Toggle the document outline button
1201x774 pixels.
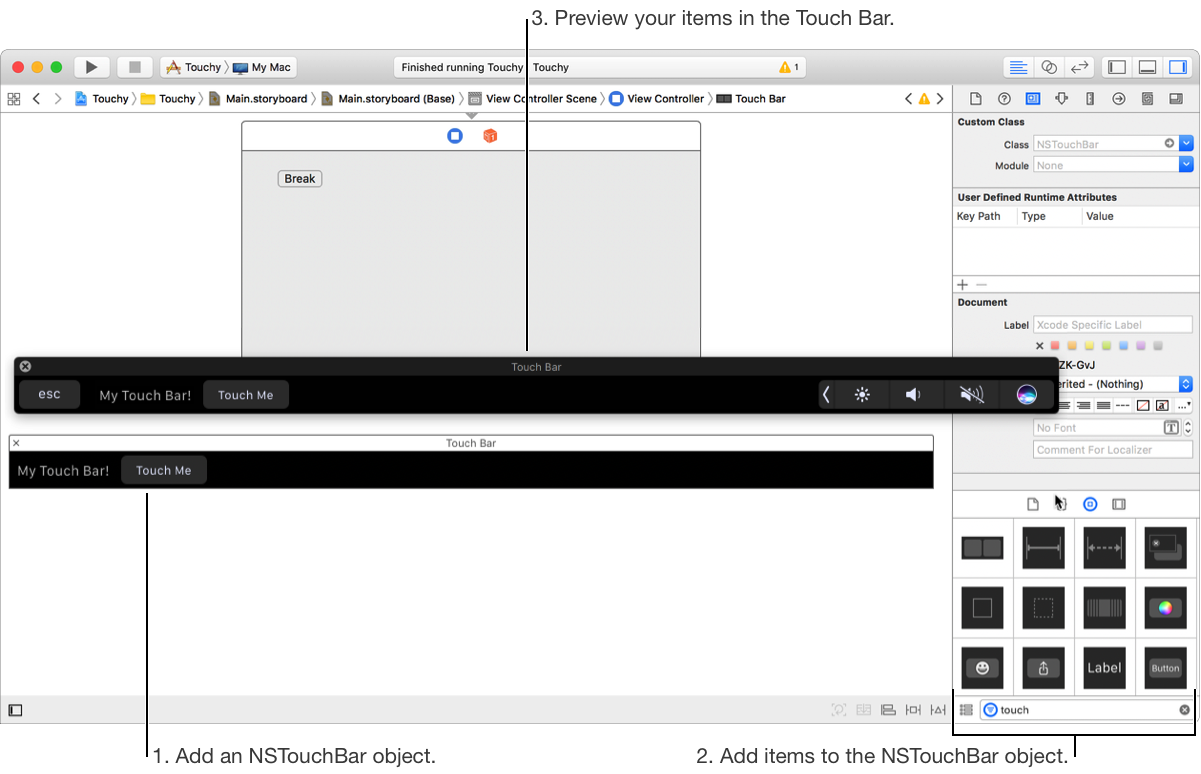click(15, 711)
